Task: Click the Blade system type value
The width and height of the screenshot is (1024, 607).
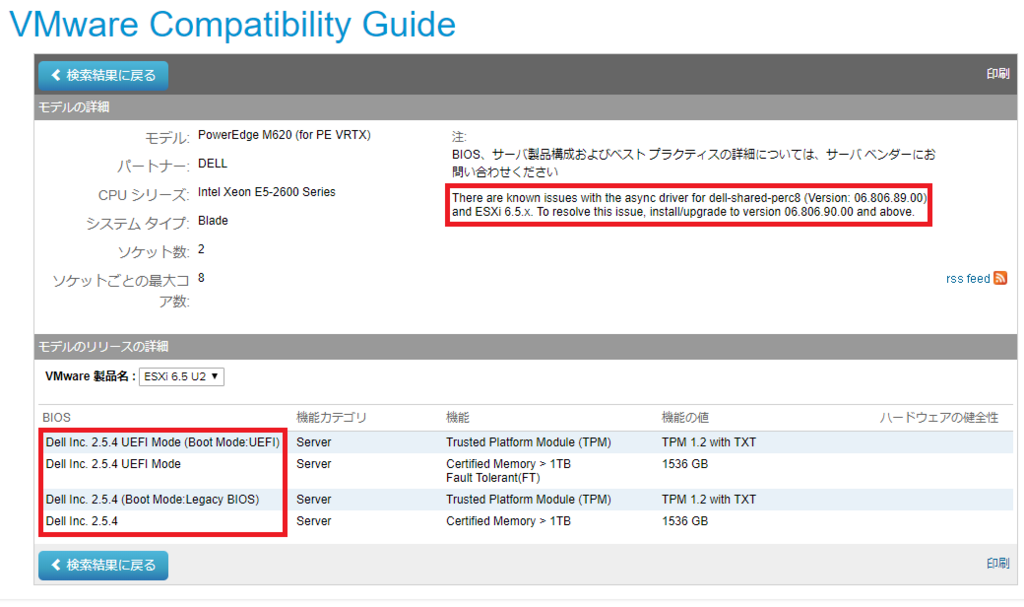Action: pyautogui.click(x=213, y=221)
